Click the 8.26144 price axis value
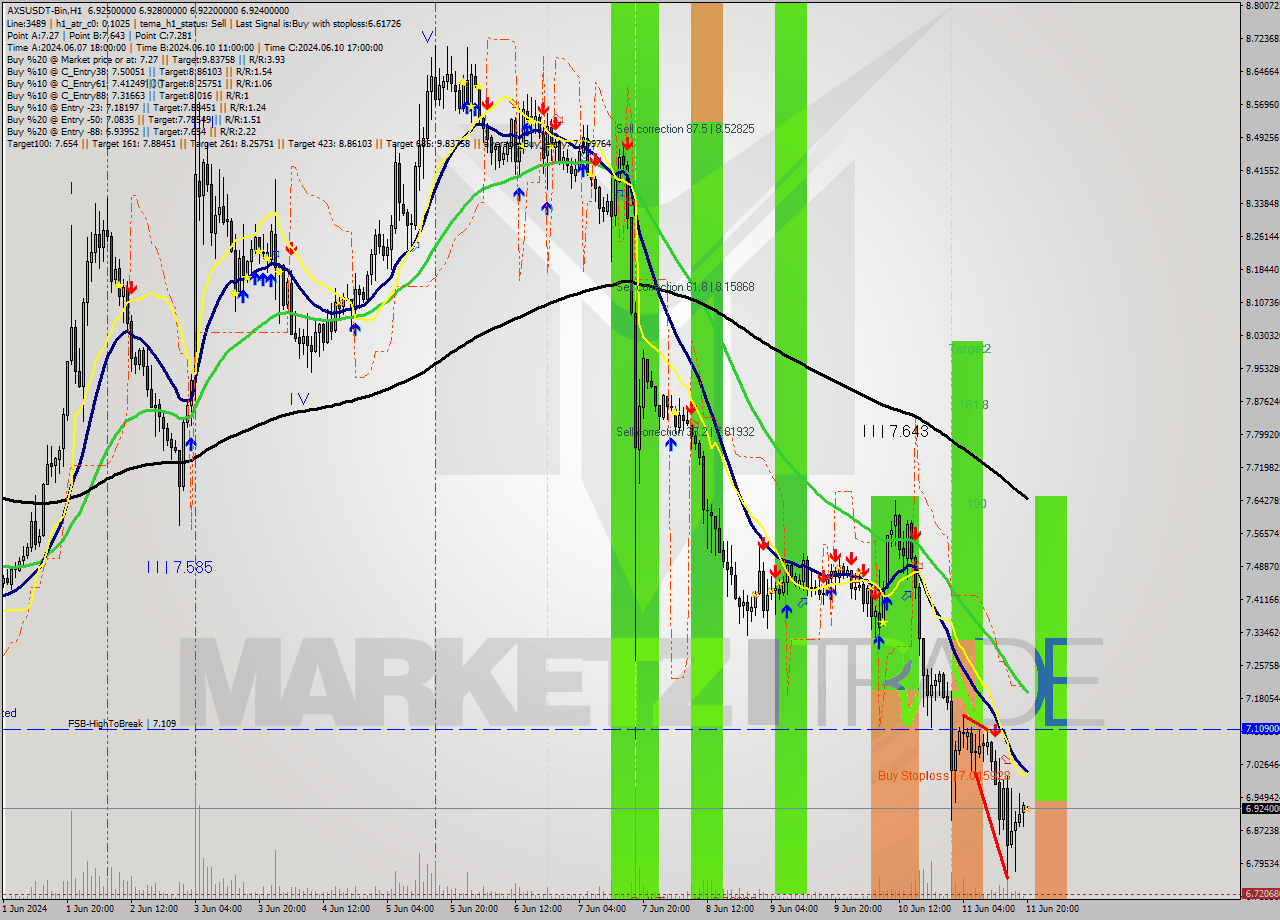1280x920 pixels. 1262,237
